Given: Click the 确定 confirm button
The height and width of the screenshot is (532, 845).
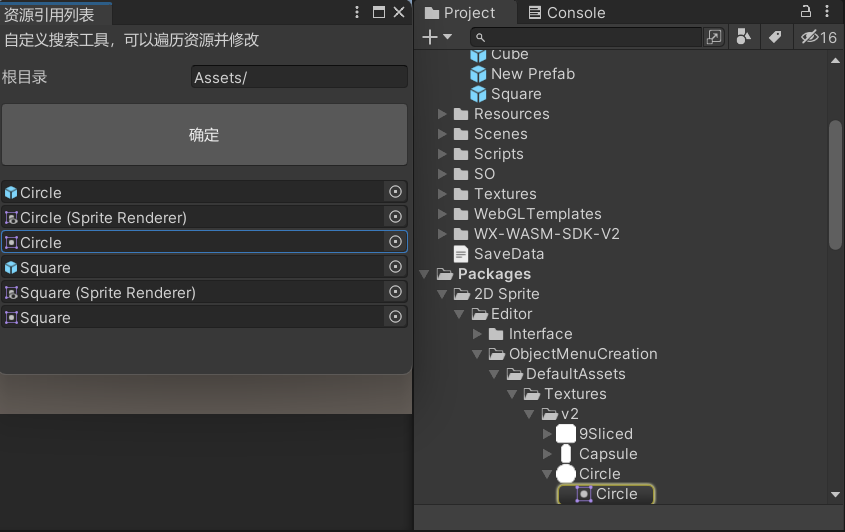Looking at the screenshot, I should coord(204,135).
